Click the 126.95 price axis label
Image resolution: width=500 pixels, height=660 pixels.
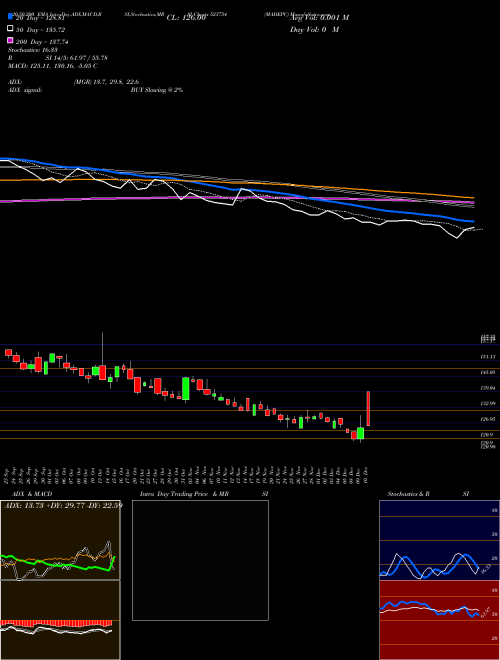488,419
